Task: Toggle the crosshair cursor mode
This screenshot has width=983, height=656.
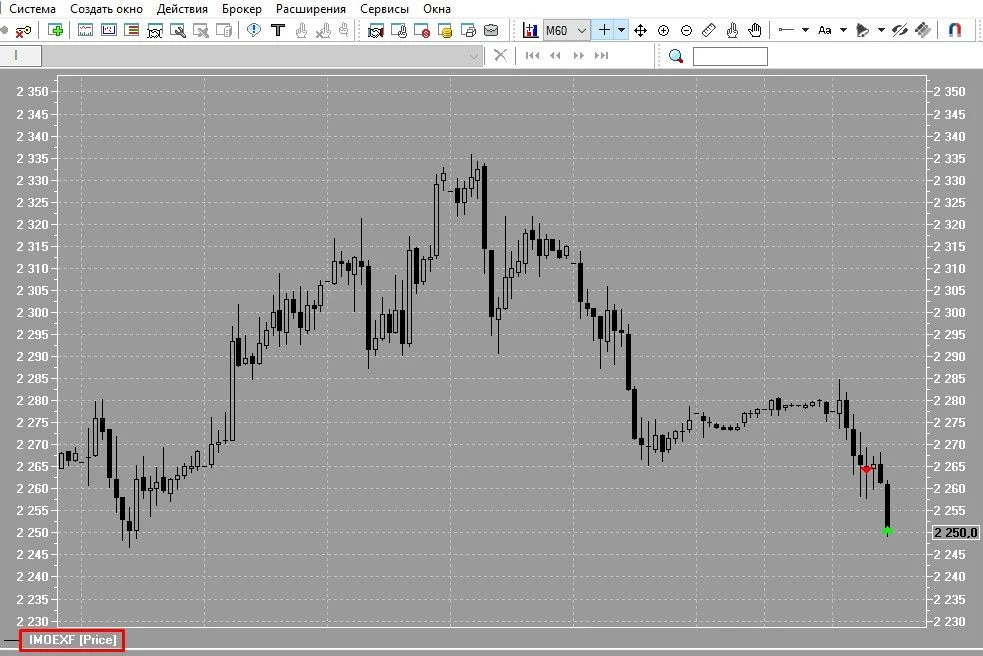Action: [x=604, y=30]
